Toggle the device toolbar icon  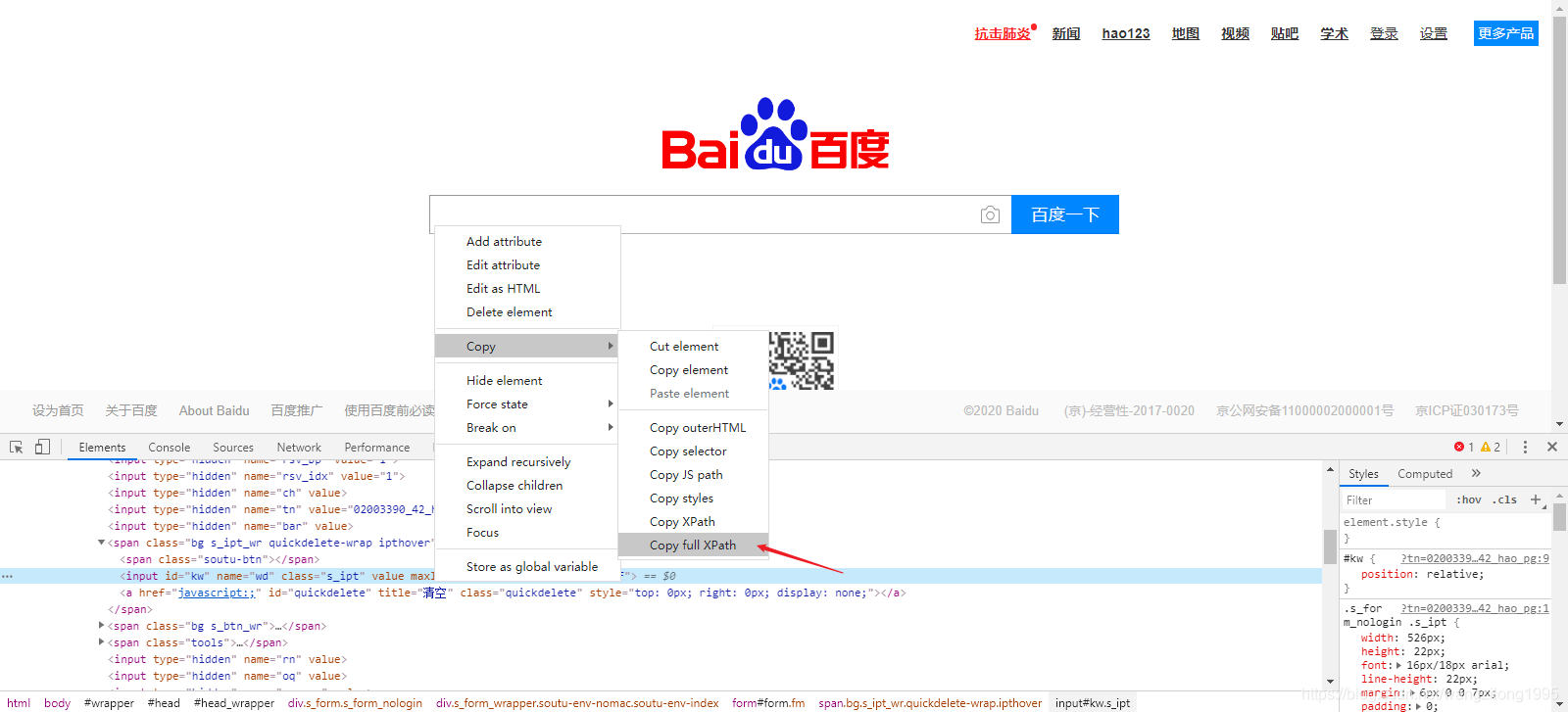42,447
